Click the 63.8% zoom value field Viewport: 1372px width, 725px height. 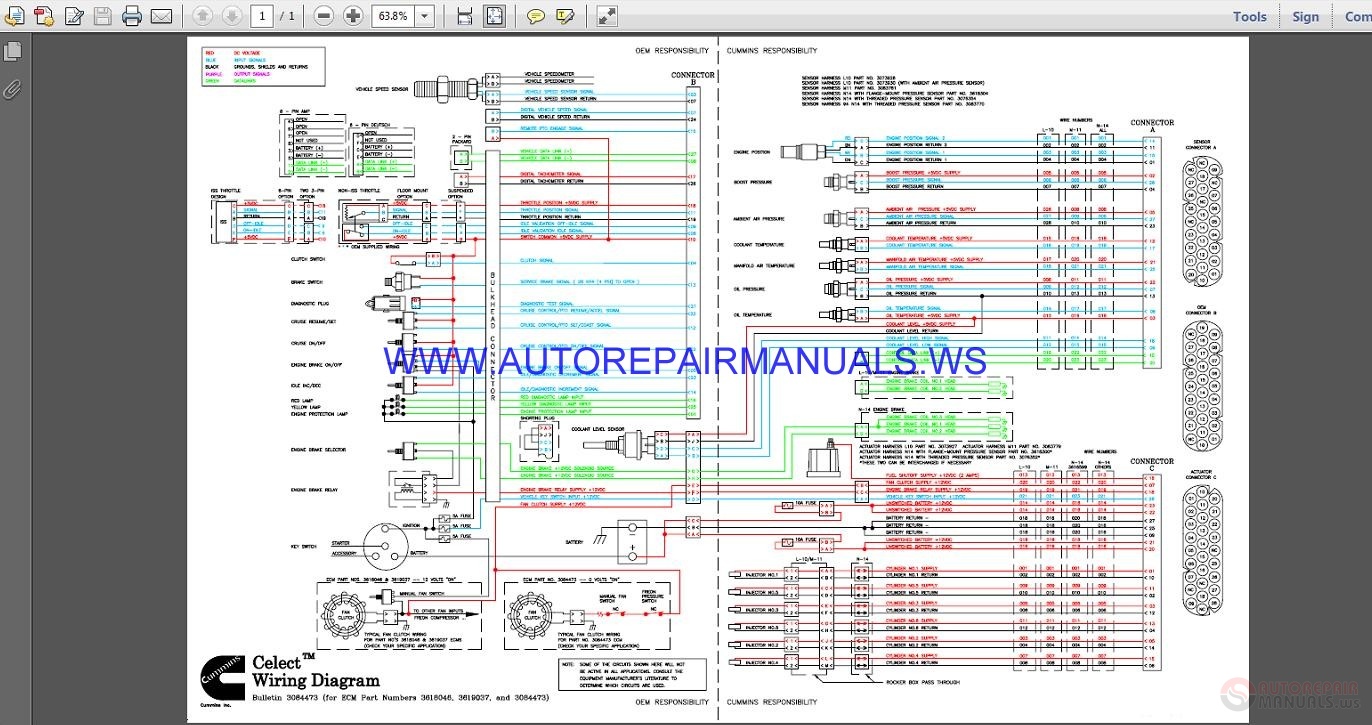coord(392,16)
